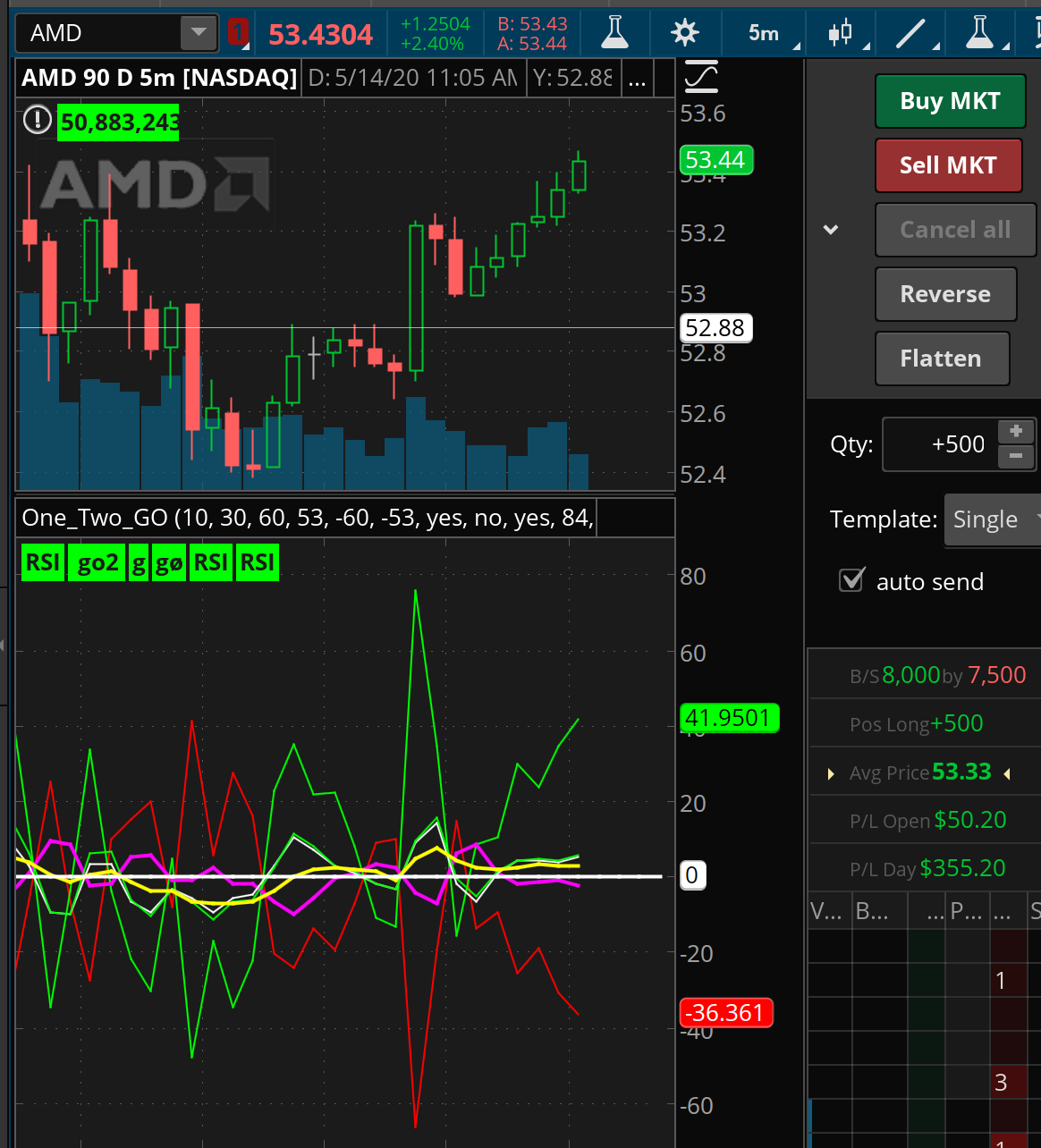Click the 52.88 crosshair price bubble
1041x1148 pixels.
pos(716,328)
